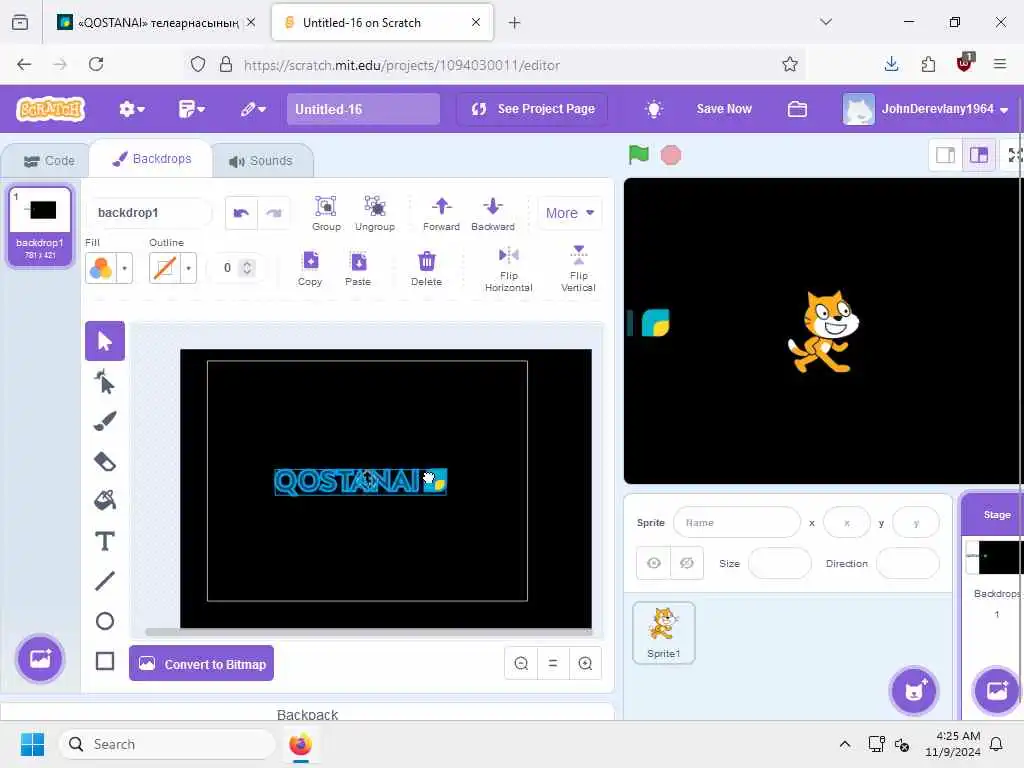Viewport: 1024px width, 768px height.
Task: Open the File menu dropdown
Action: (x=192, y=109)
